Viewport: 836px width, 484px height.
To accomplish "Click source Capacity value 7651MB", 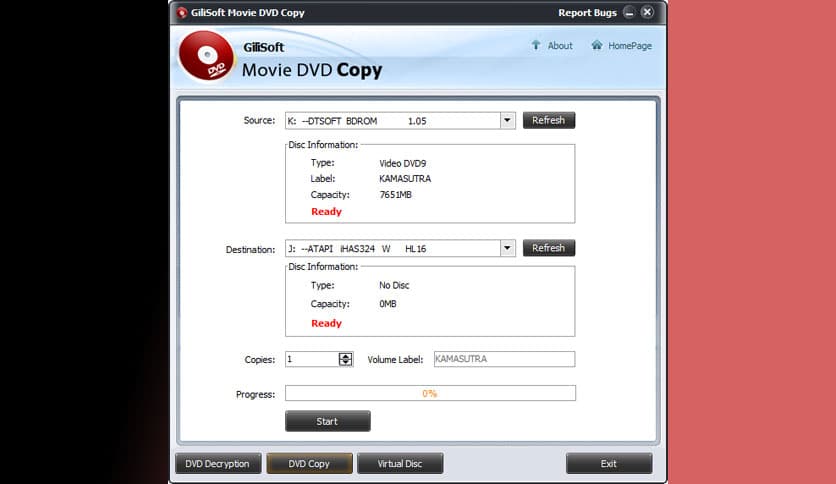I will (x=396, y=195).
